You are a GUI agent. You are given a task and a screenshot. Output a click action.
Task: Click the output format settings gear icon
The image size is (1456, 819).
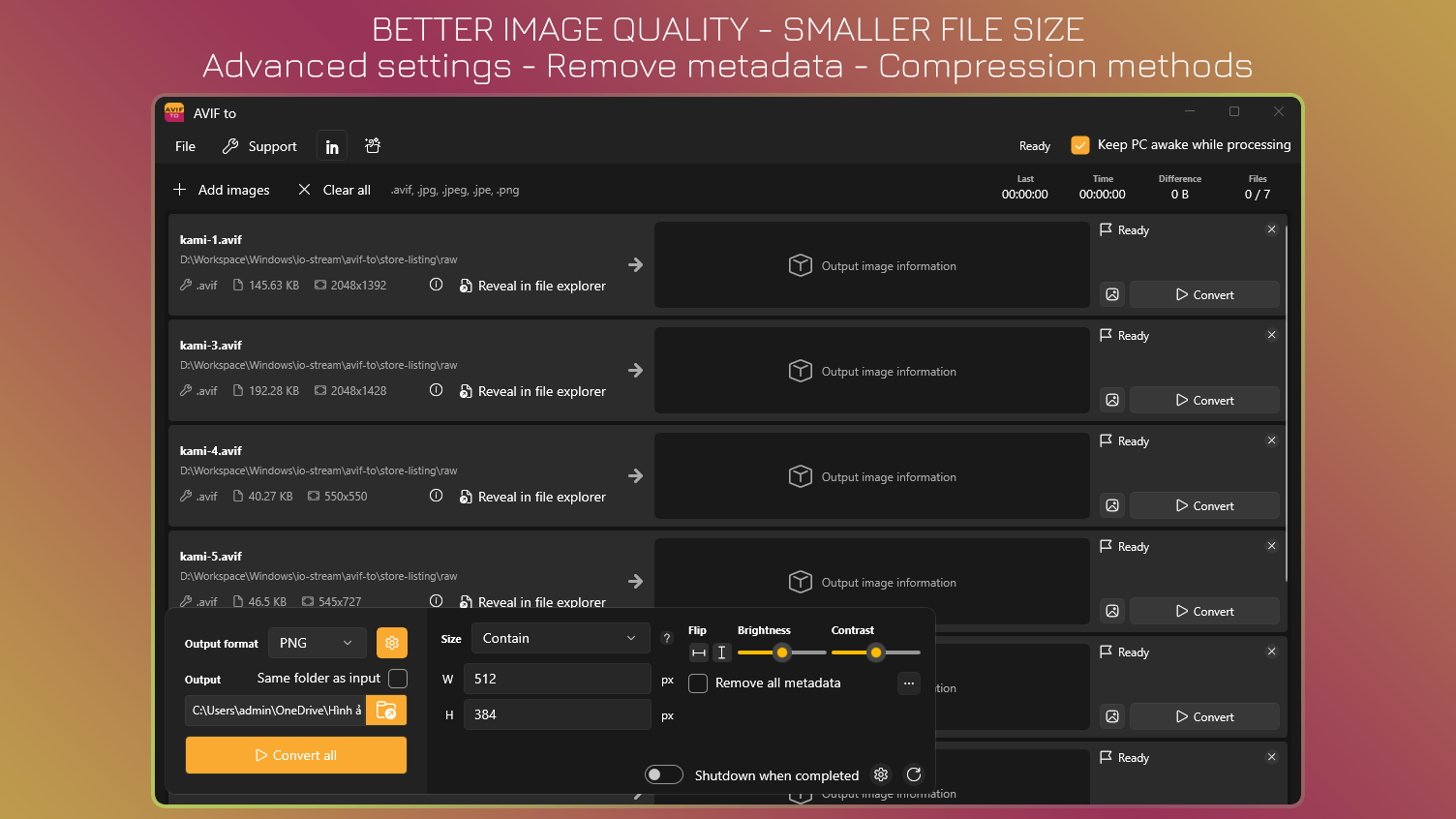(x=392, y=643)
